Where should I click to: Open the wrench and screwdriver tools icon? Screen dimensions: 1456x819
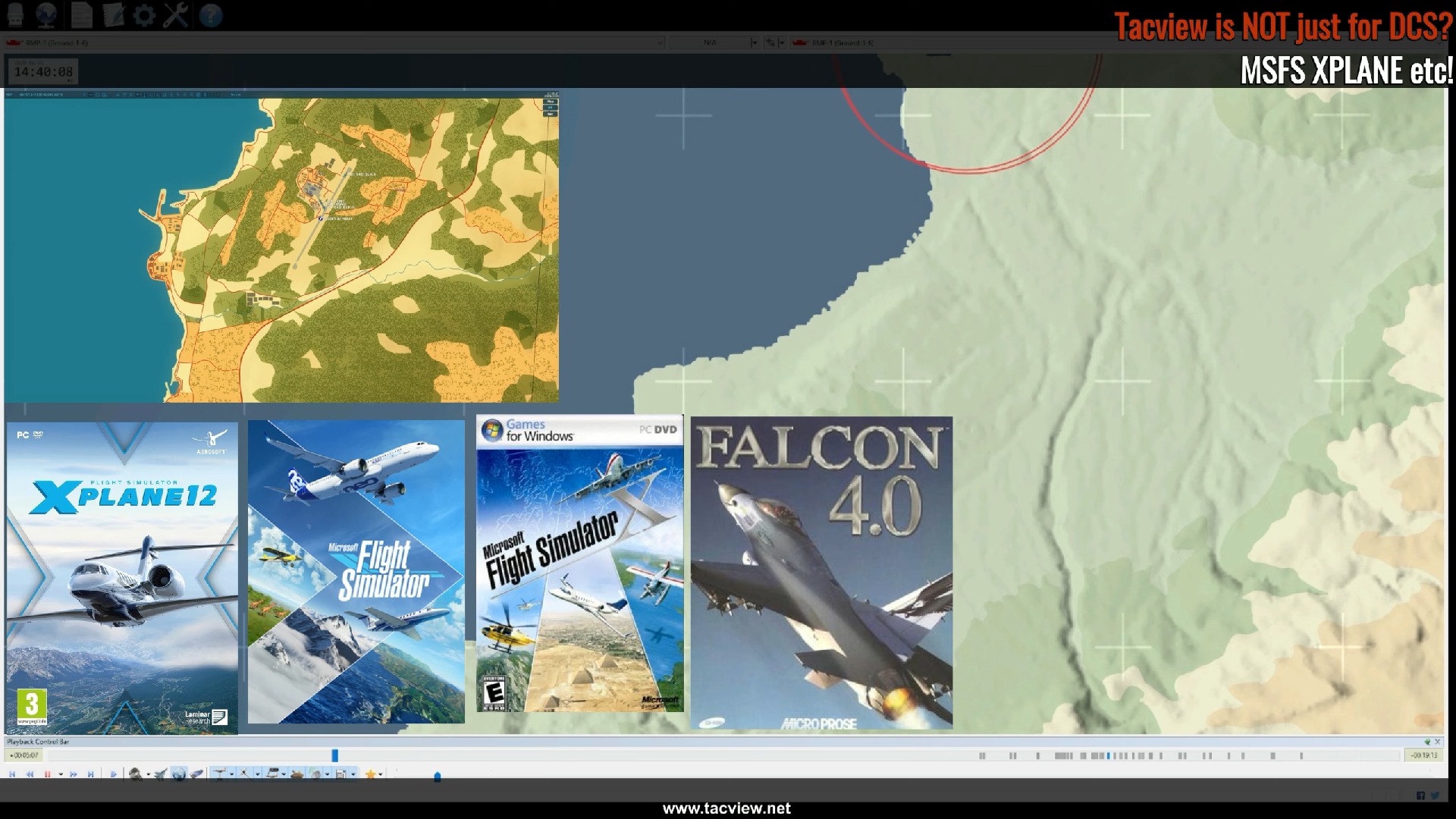[176, 14]
